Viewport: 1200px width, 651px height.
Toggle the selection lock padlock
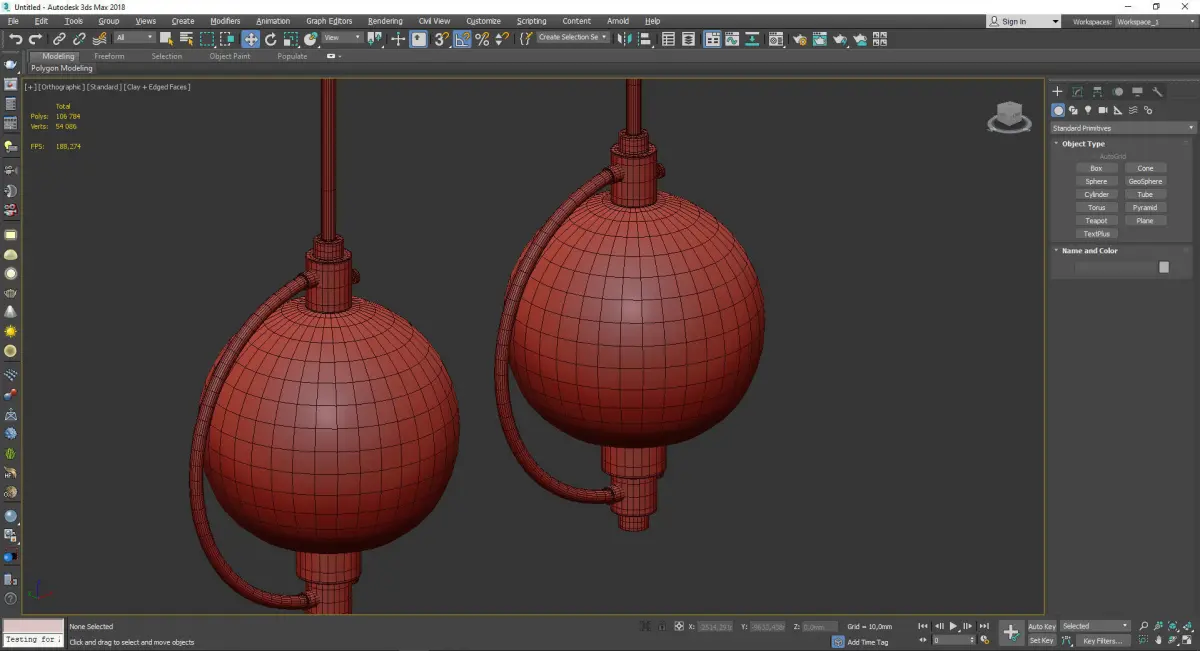(661, 626)
